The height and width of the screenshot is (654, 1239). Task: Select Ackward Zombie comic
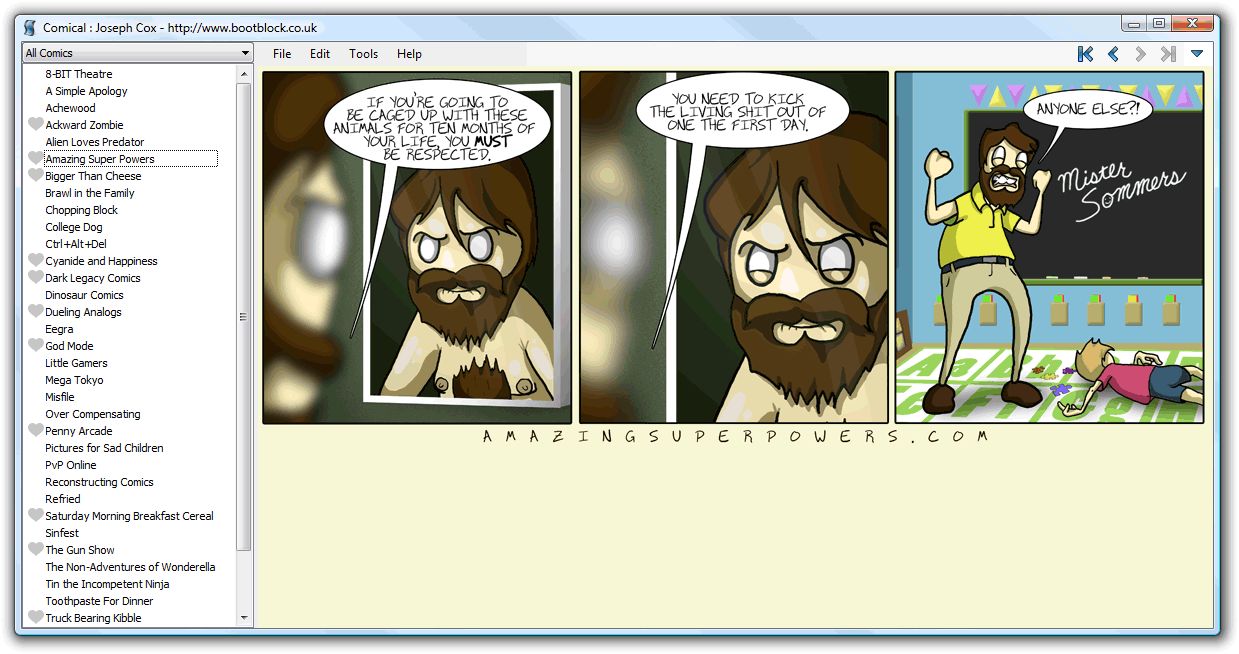[84, 125]
